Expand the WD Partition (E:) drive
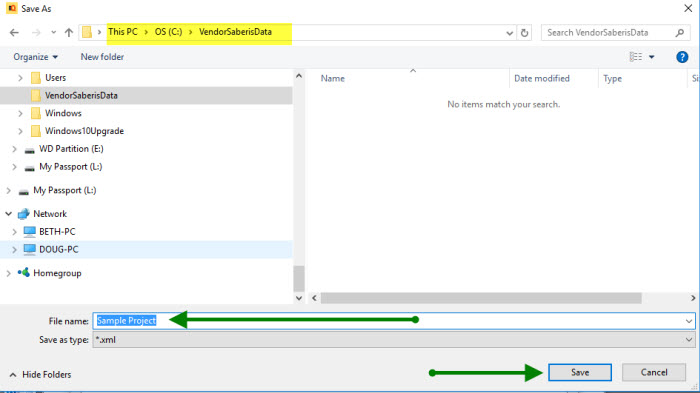Screen dimensions: 700x393 [14, 149]
